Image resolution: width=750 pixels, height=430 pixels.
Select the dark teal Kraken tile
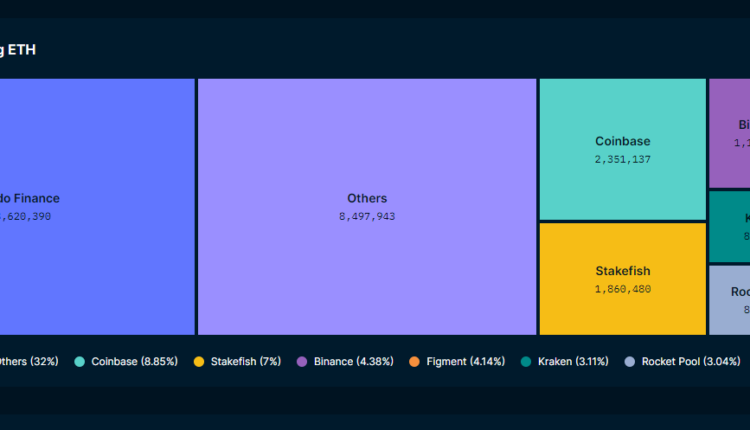(729, 227)
